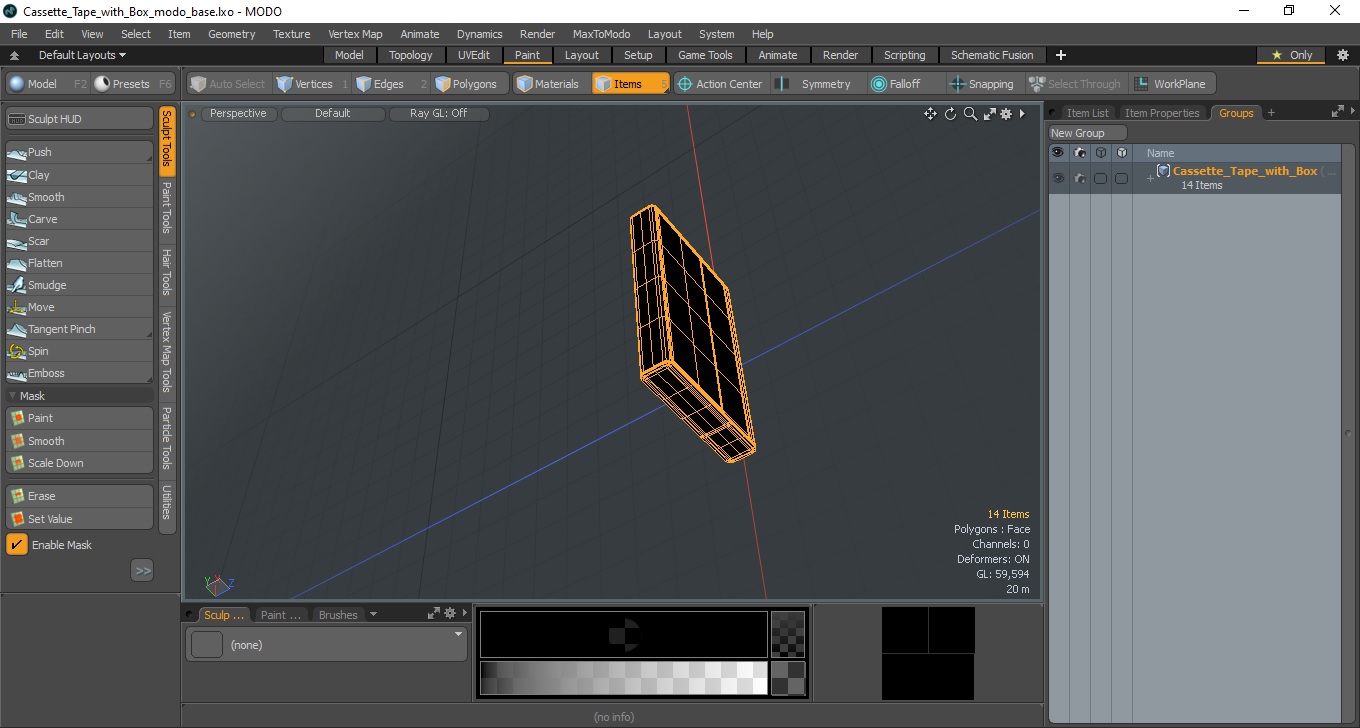The image size is (1360, 728).
Task: Select the Flatten sculpt tool
Action: click(79, 263)
